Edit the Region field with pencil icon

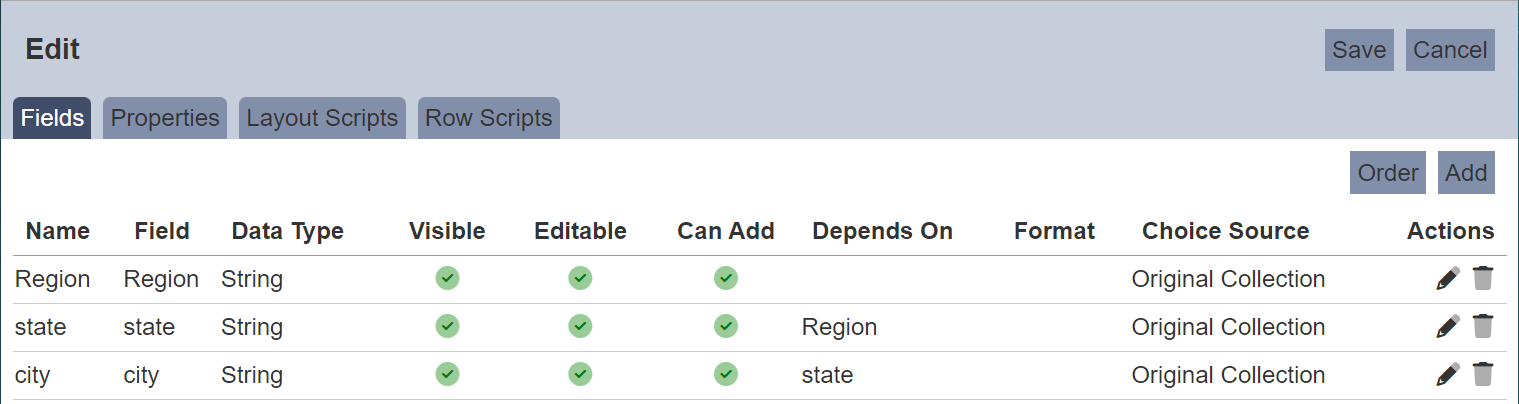click(x=1448, y=279)
